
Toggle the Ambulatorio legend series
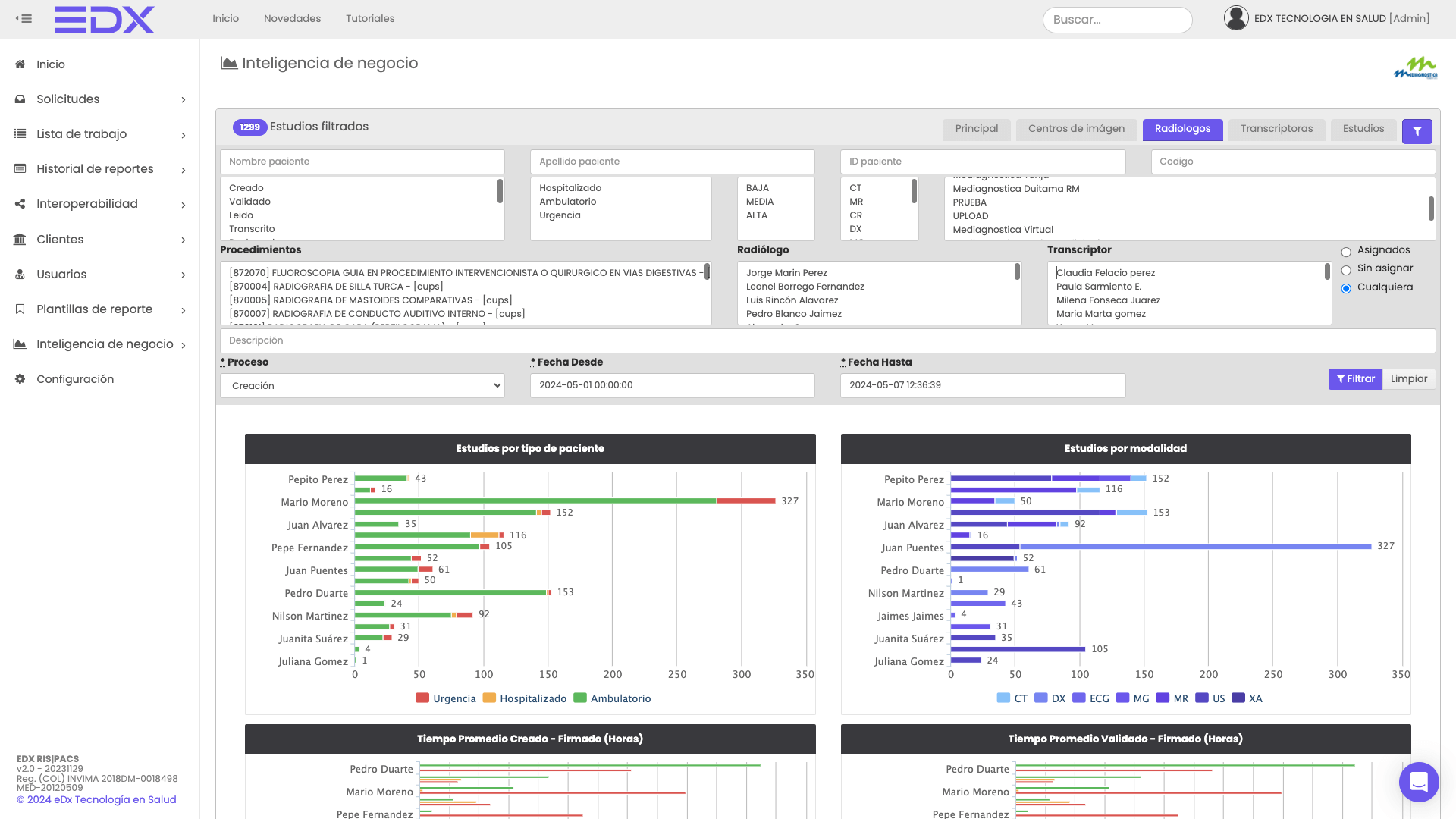coord(613,698)
